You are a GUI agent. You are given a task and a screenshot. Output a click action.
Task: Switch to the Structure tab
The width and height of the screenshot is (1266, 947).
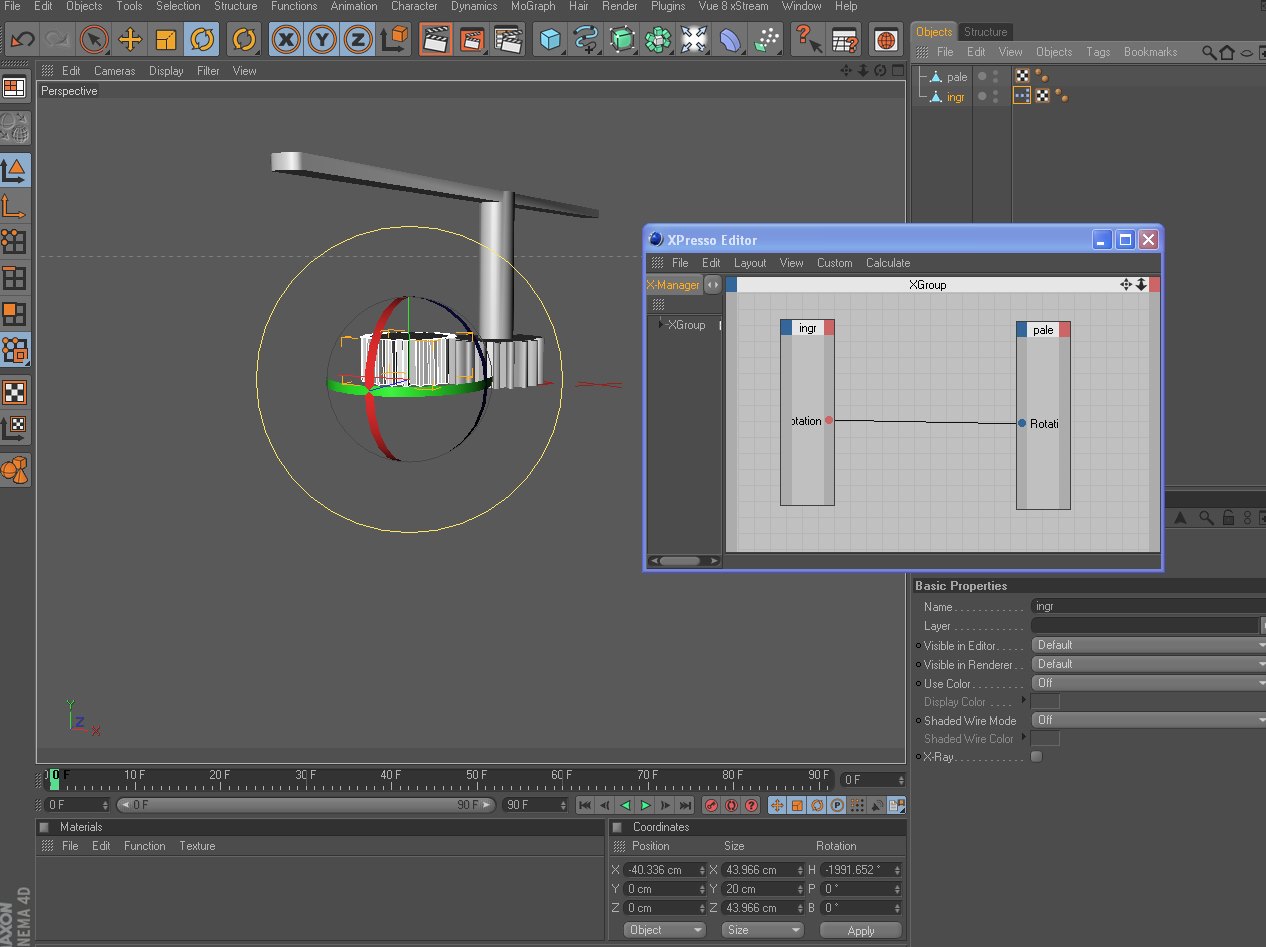click(x=985, y=32)
